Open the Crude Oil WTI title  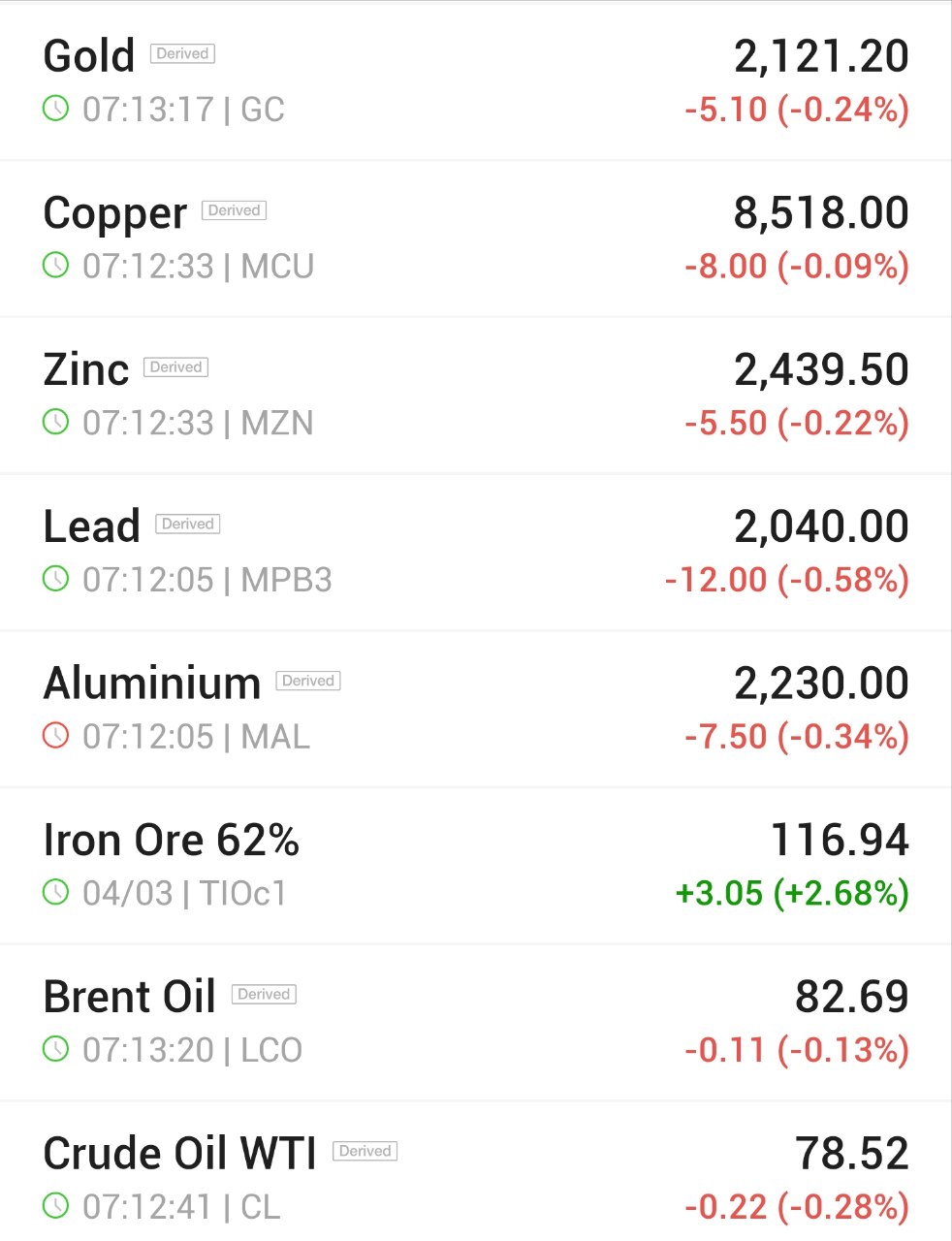[180, 1154]
